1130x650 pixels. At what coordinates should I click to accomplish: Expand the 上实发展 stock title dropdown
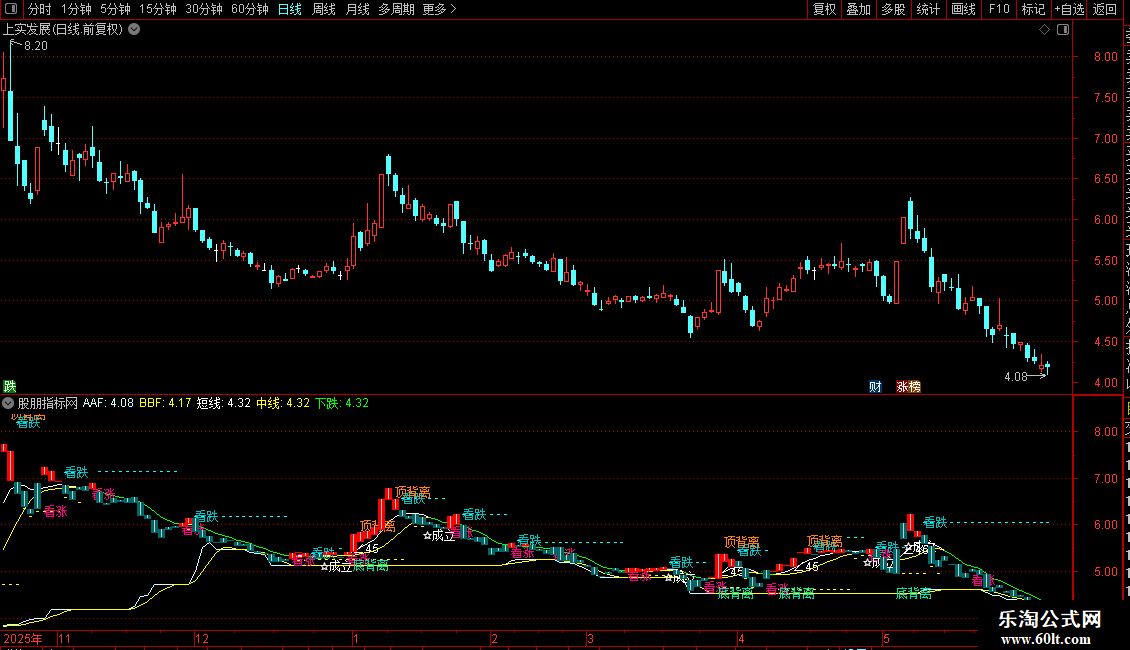coord(134,30)
